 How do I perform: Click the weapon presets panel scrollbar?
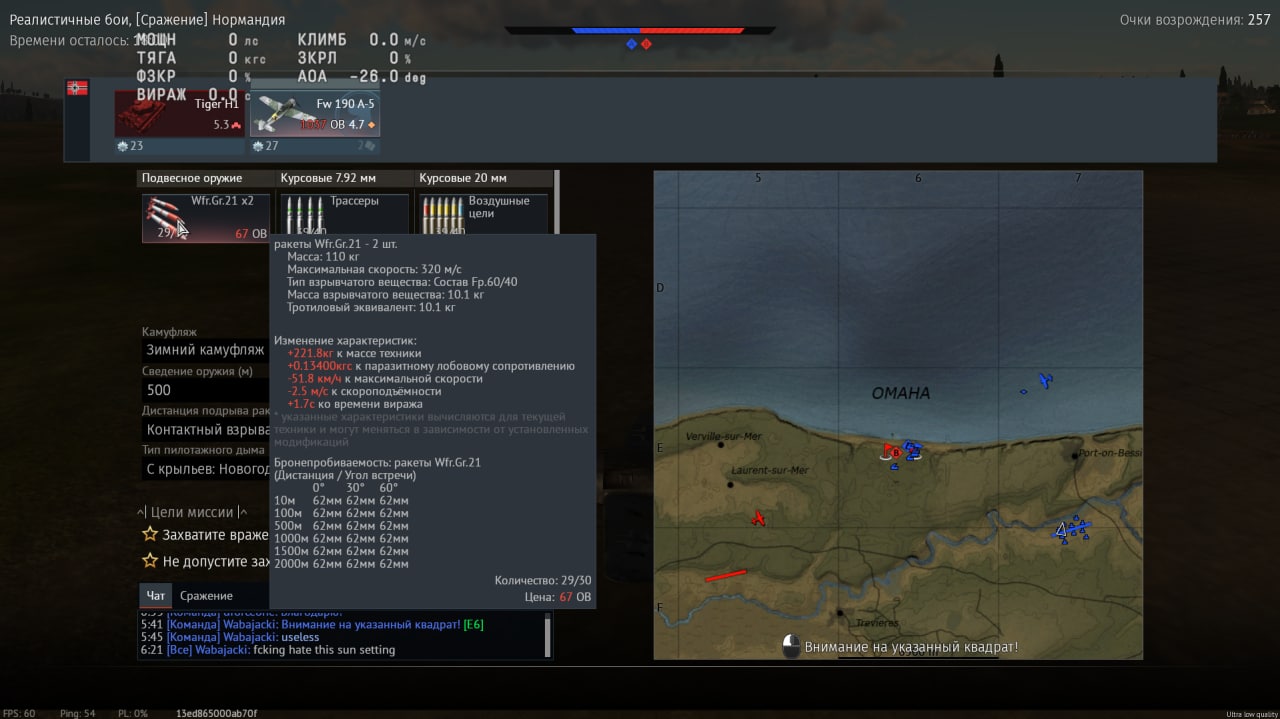[556, 203]
